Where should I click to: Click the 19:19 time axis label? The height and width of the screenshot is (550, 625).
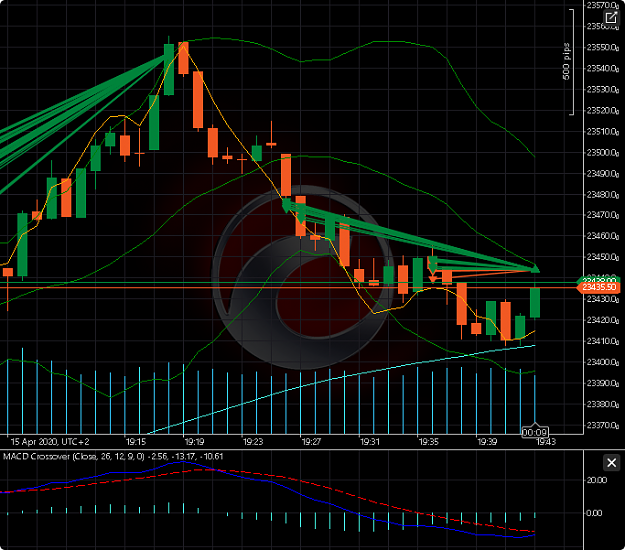194,442
